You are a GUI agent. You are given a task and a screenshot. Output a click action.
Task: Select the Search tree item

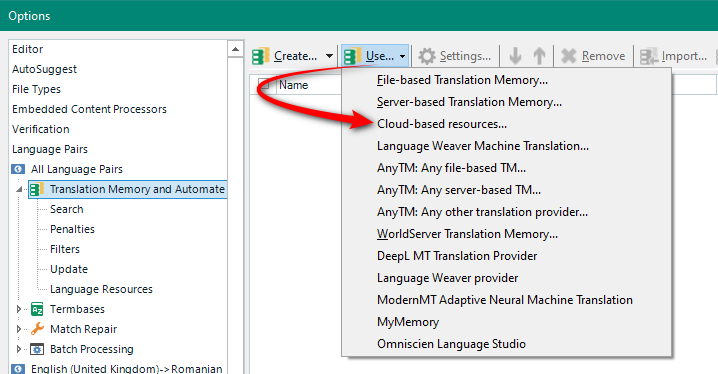[x=66, y=209]
